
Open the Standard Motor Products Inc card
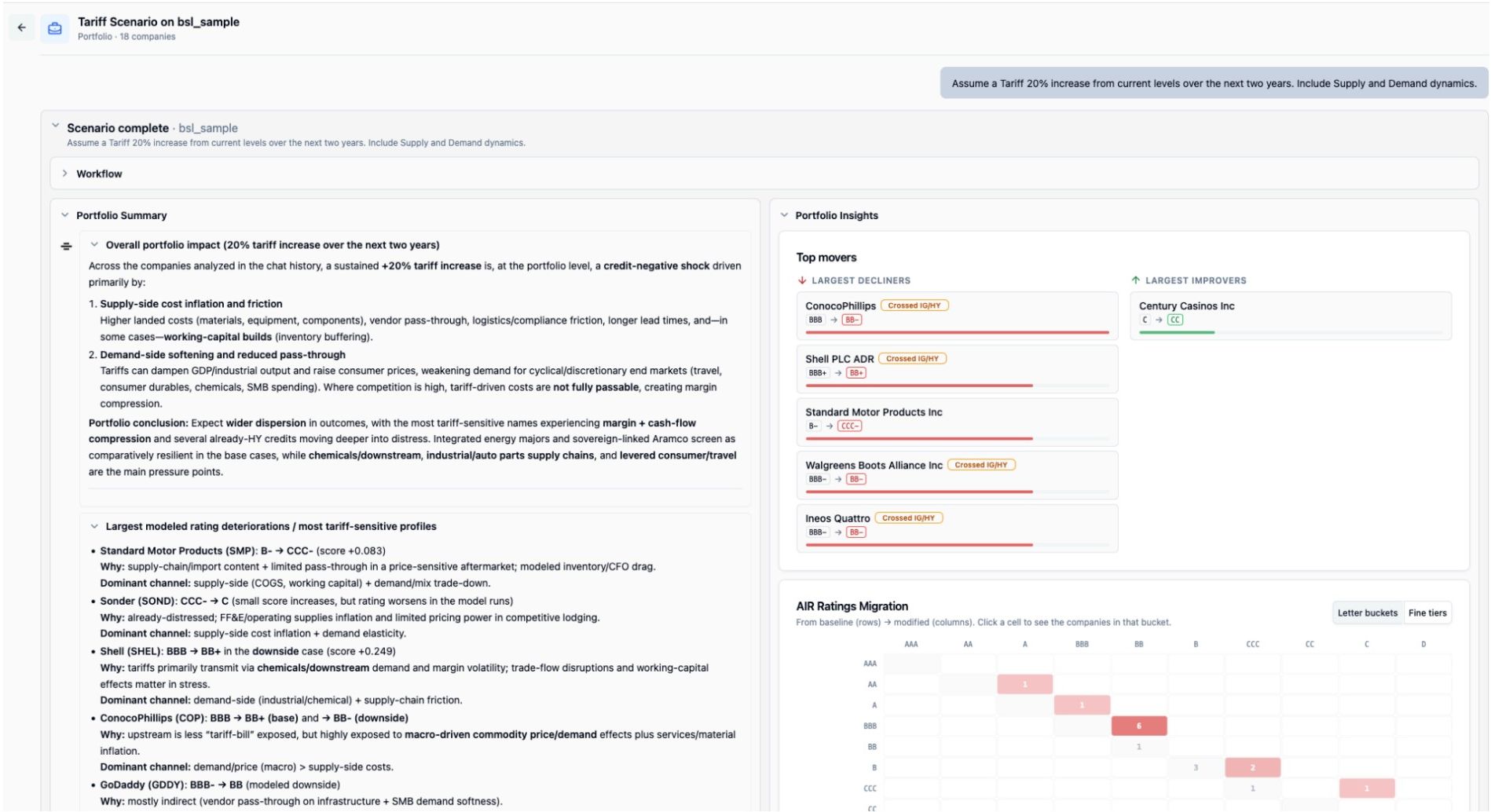957,422
